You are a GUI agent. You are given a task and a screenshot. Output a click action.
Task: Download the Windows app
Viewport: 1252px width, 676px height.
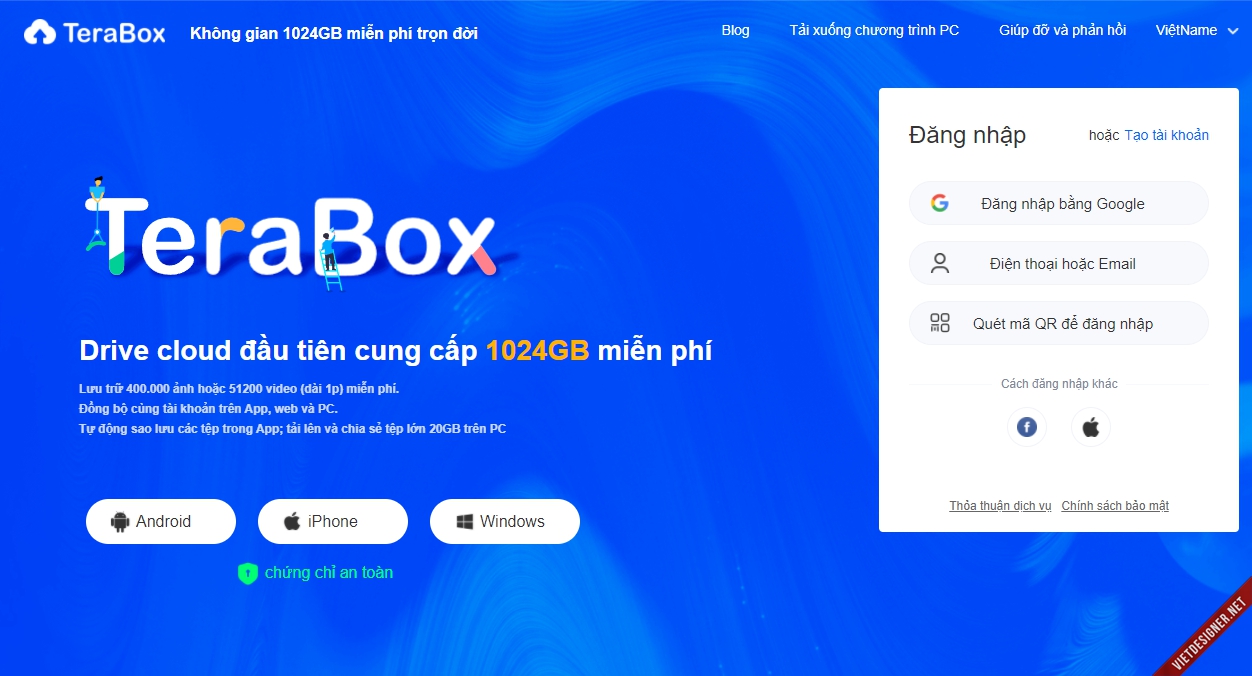point(505,521)
